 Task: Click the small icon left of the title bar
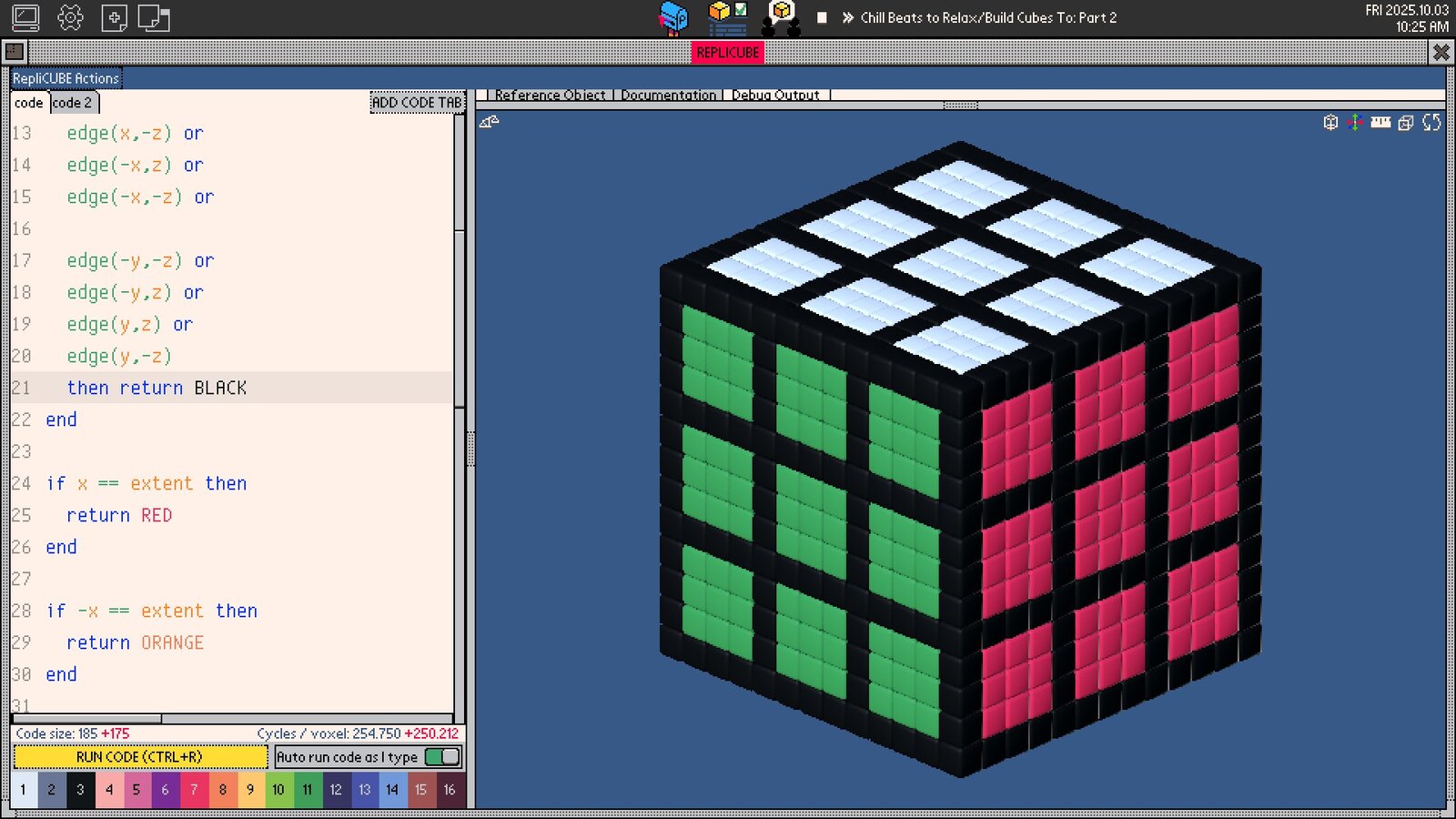[14, 52]
